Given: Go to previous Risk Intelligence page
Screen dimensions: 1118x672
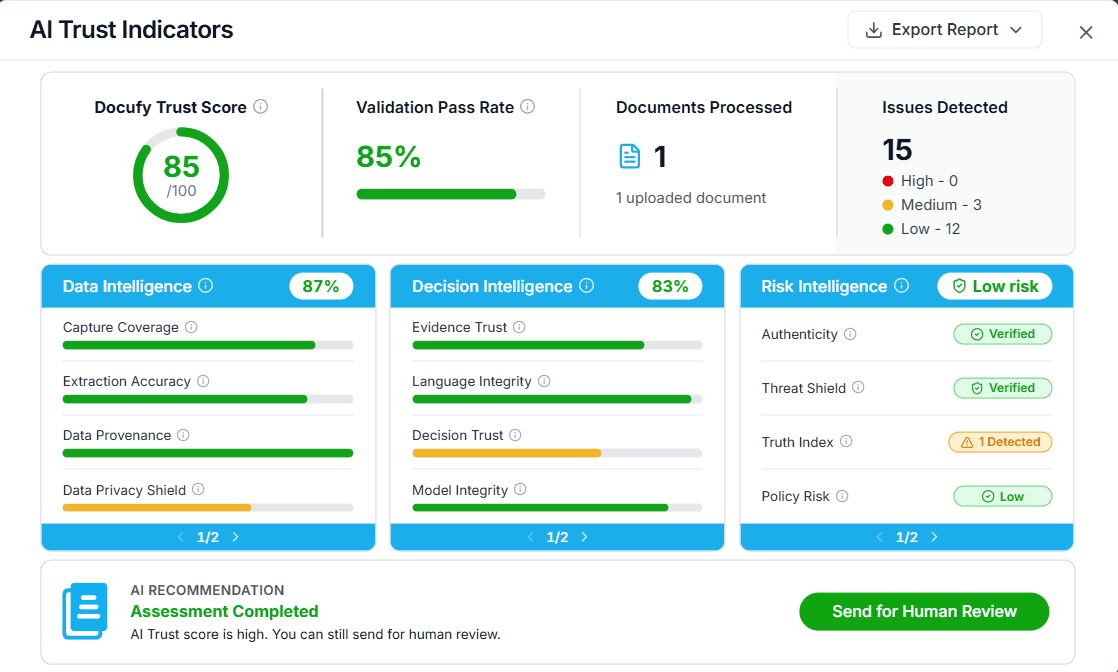Looking at the screenshot, I should (880, 537).
